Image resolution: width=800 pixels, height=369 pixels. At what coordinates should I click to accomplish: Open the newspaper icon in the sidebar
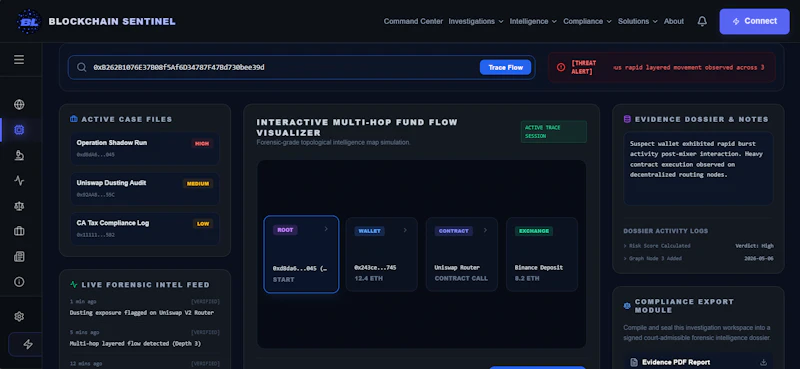[x=19, y=257]
